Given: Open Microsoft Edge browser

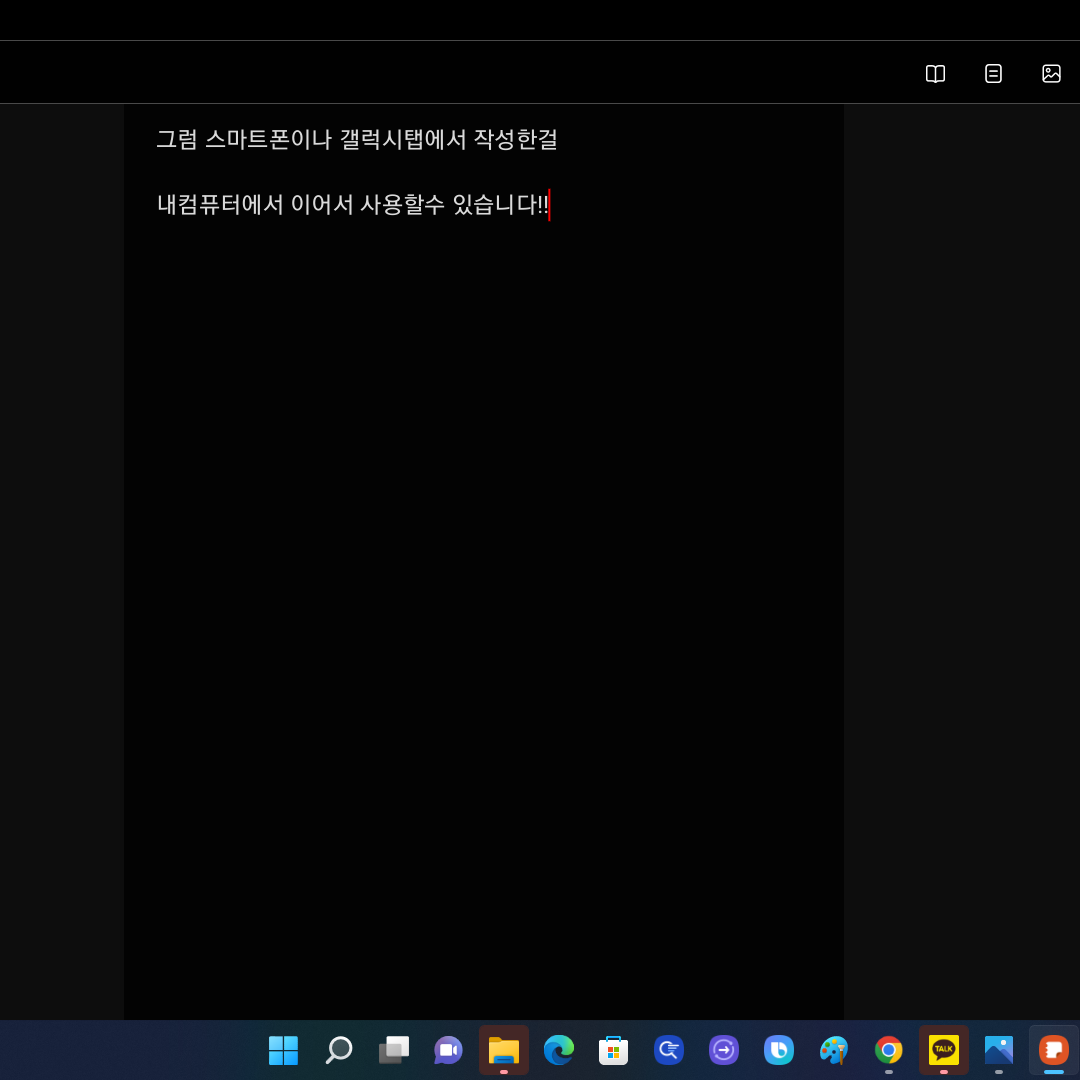Looking at the screenshot, I should tap(558, 1051).
